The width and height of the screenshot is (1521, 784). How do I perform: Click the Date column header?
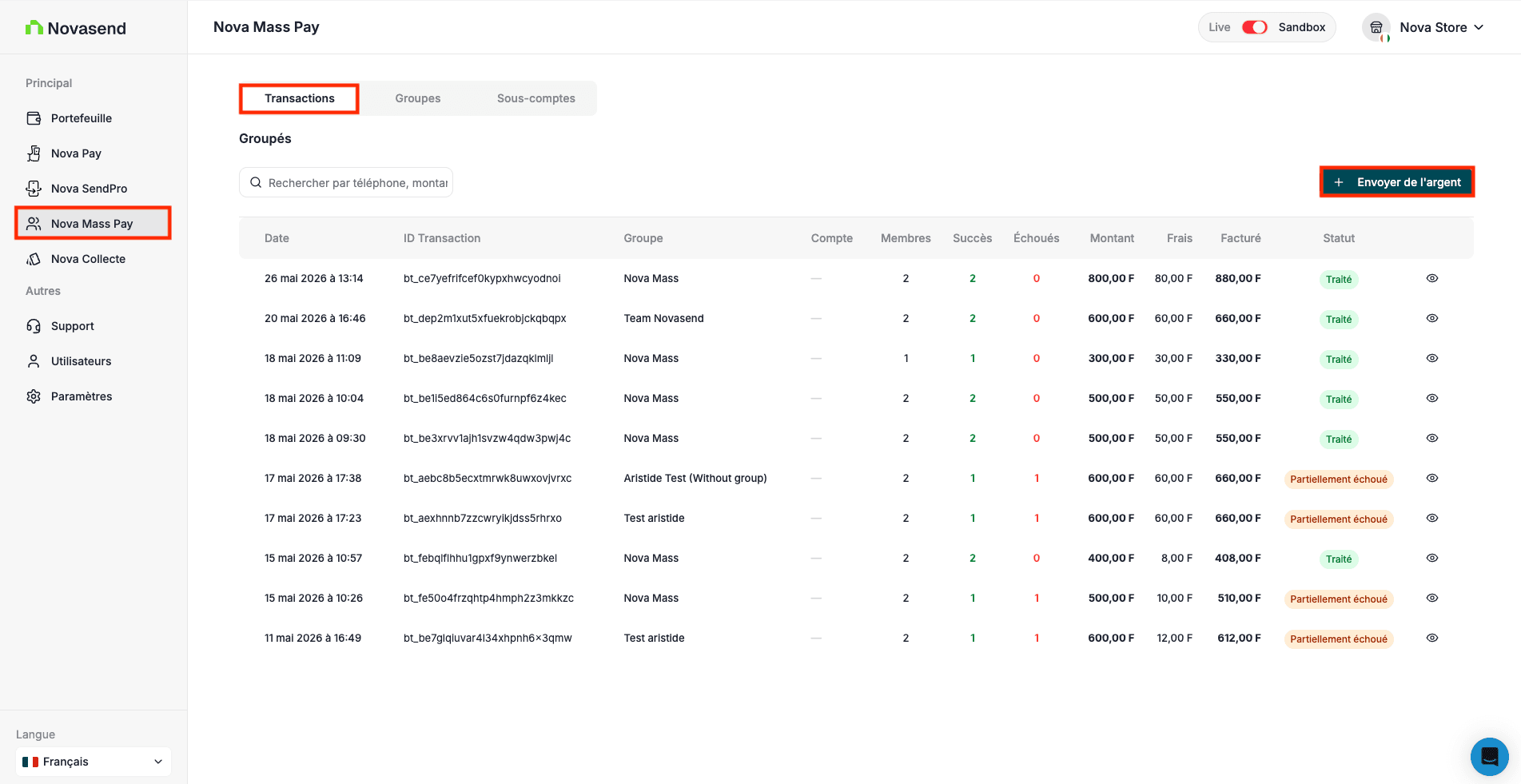coord(277,238)
